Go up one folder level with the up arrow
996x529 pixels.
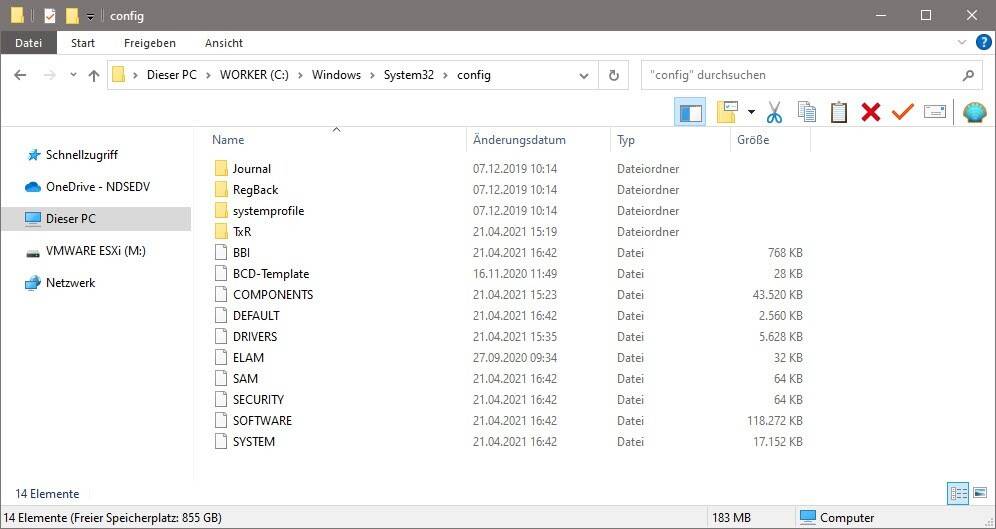coord(94,75)
